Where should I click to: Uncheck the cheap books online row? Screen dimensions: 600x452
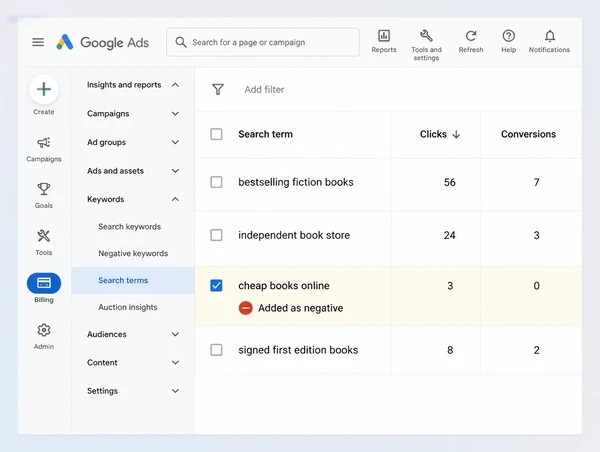(216, 285)
